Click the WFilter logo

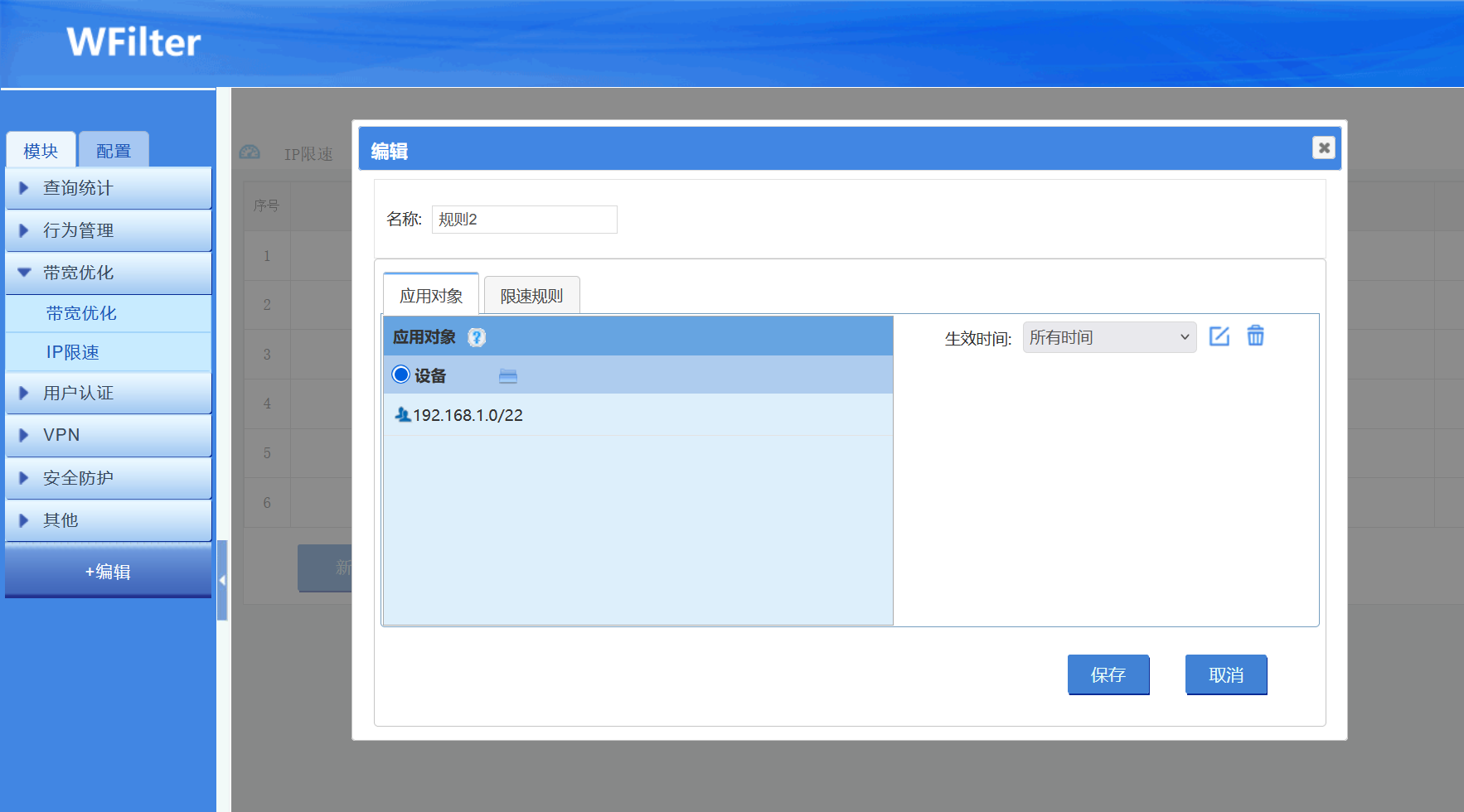pos(133,42)
